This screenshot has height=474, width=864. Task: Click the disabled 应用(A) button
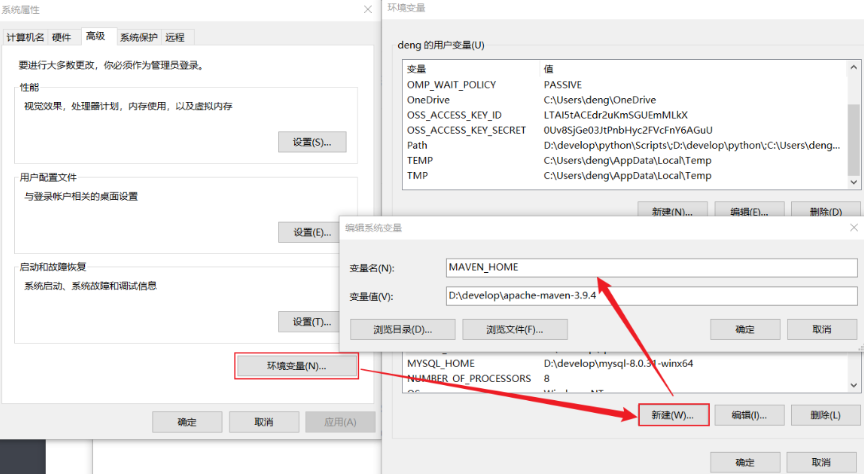(340, 422)
